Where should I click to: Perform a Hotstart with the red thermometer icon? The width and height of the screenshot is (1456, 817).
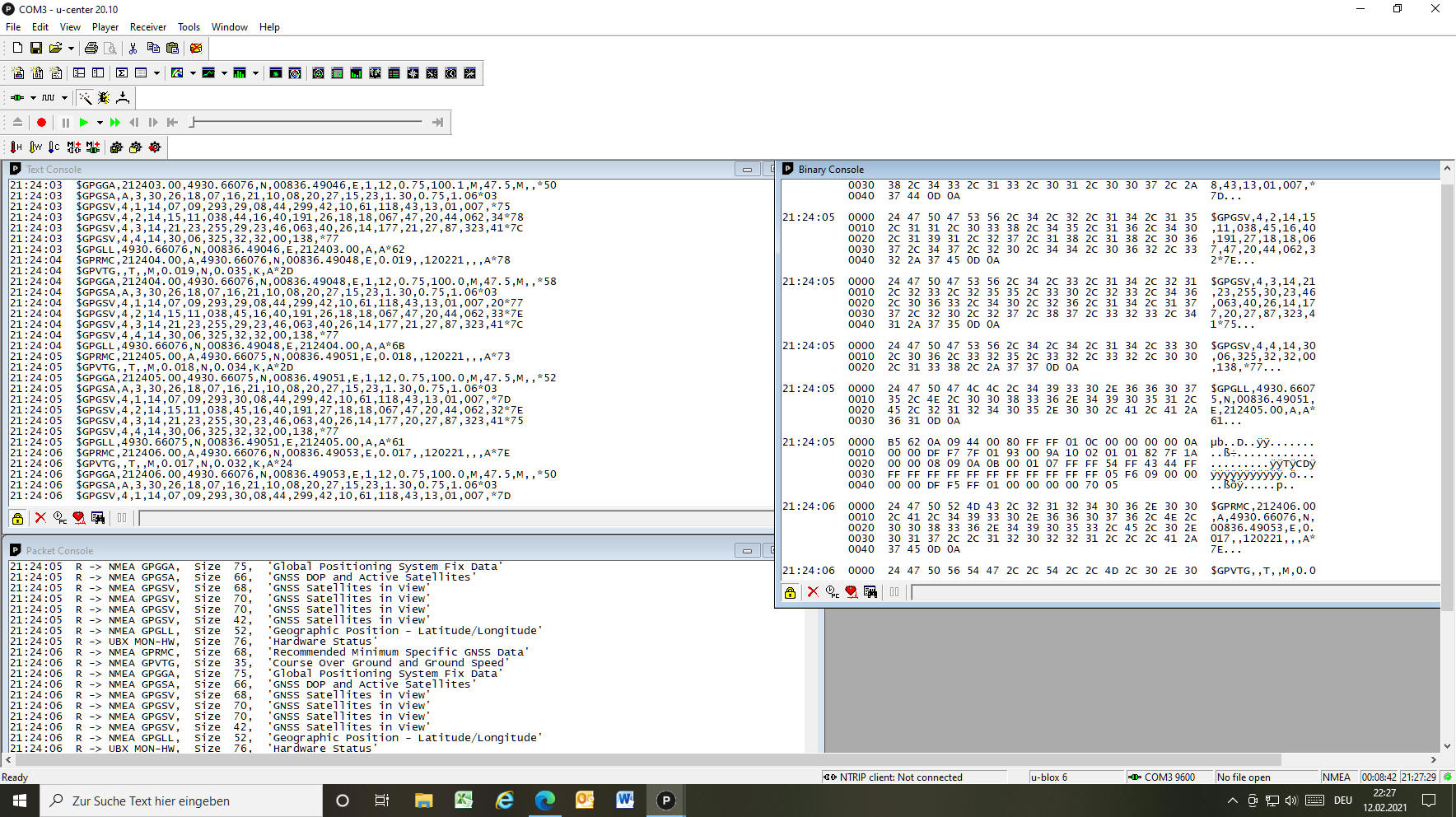pos(16,147)
